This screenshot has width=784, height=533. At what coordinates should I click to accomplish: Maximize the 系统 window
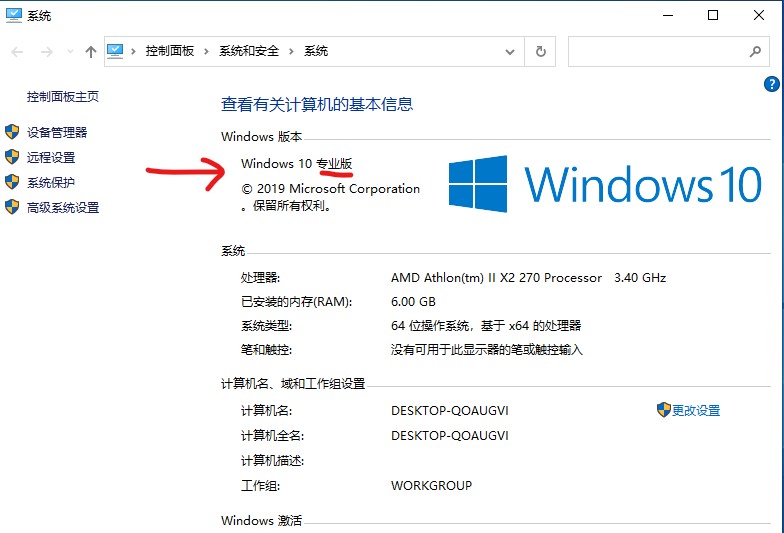[x=713, y=16]
